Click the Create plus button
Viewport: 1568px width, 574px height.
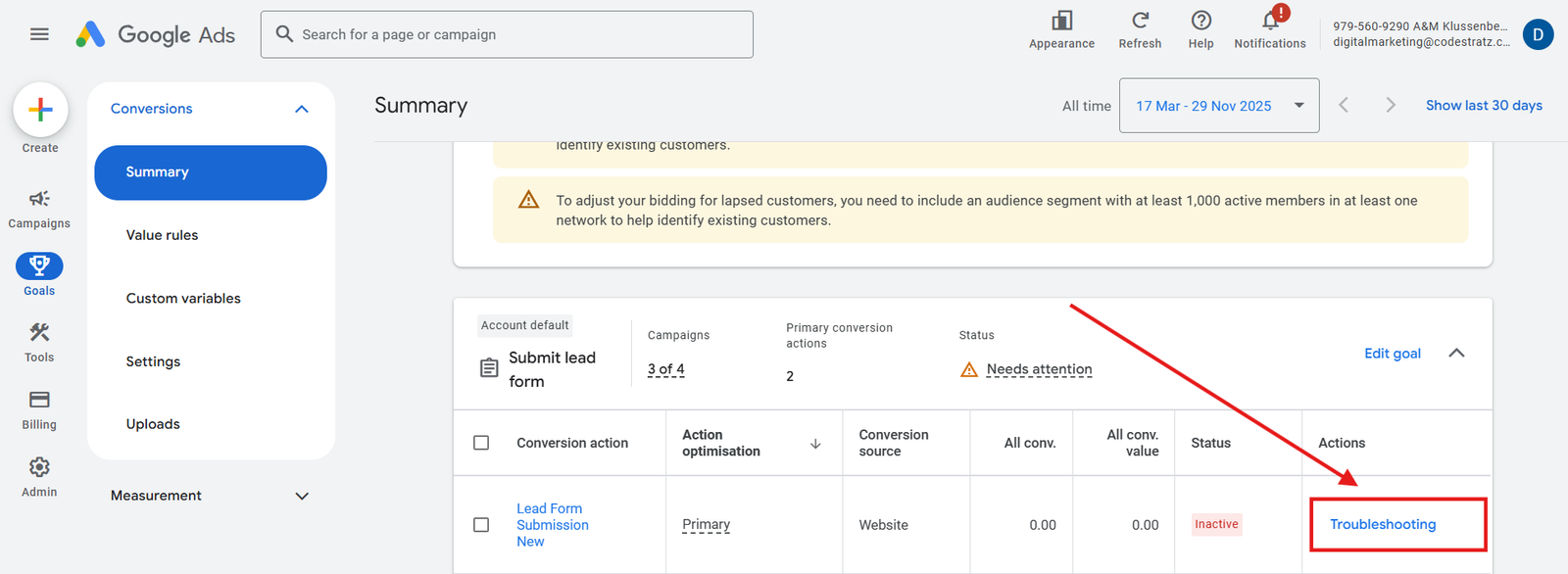click(x=40, y=110)
